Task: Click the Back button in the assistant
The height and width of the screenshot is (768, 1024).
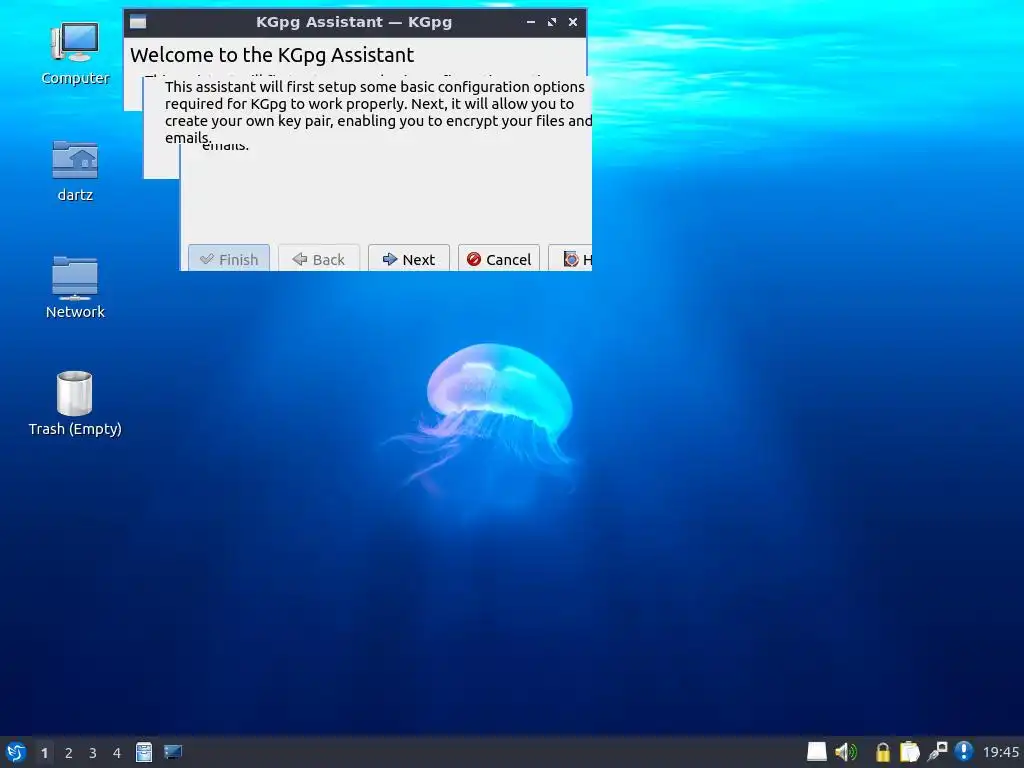Action: tap(319, 259)
